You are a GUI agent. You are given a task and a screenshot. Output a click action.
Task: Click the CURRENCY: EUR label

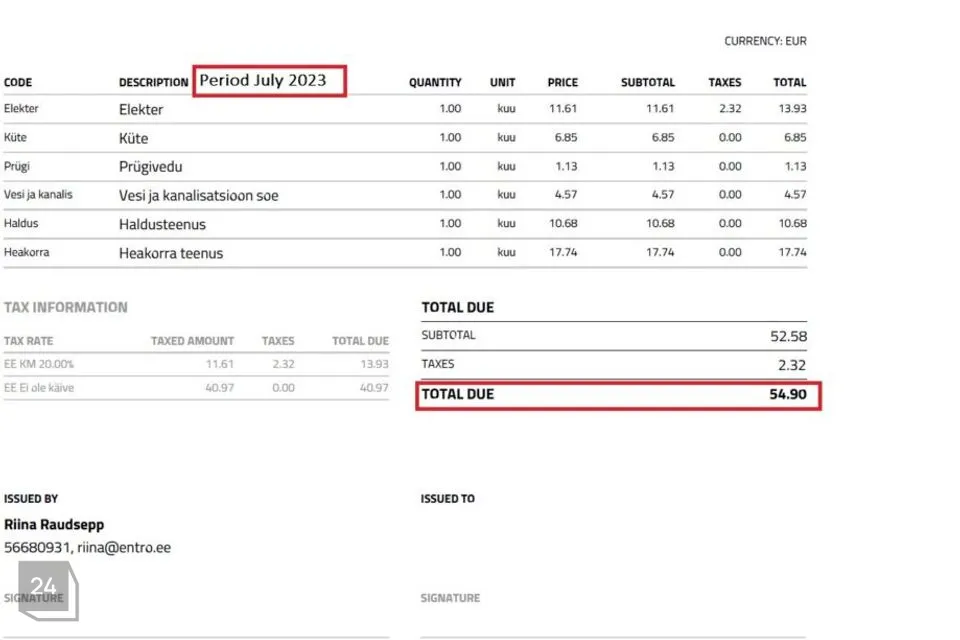[x=765, y=42]
